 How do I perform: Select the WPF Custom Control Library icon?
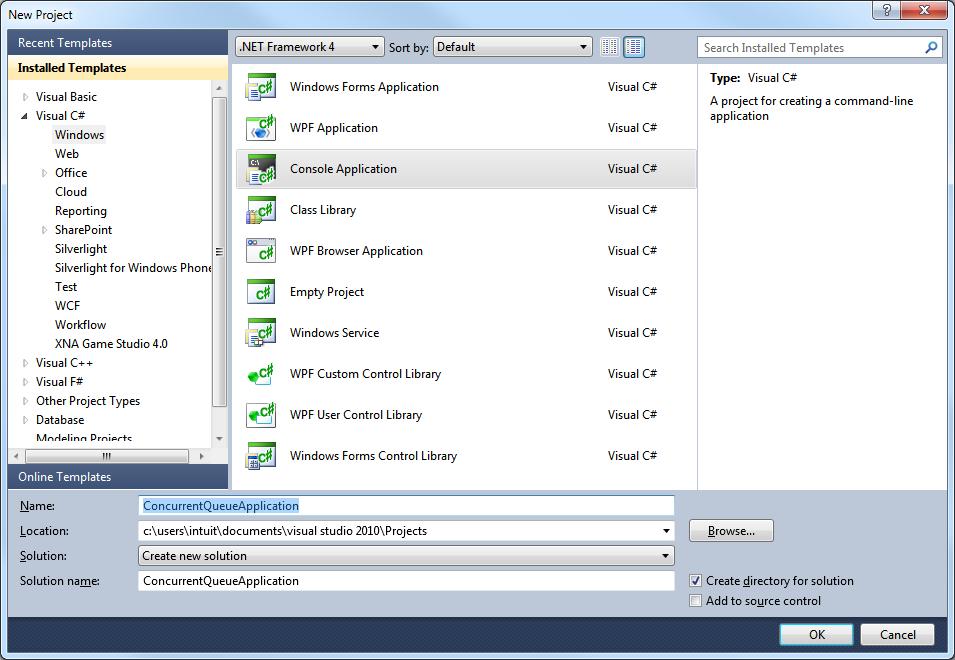(x=261, y=374)
